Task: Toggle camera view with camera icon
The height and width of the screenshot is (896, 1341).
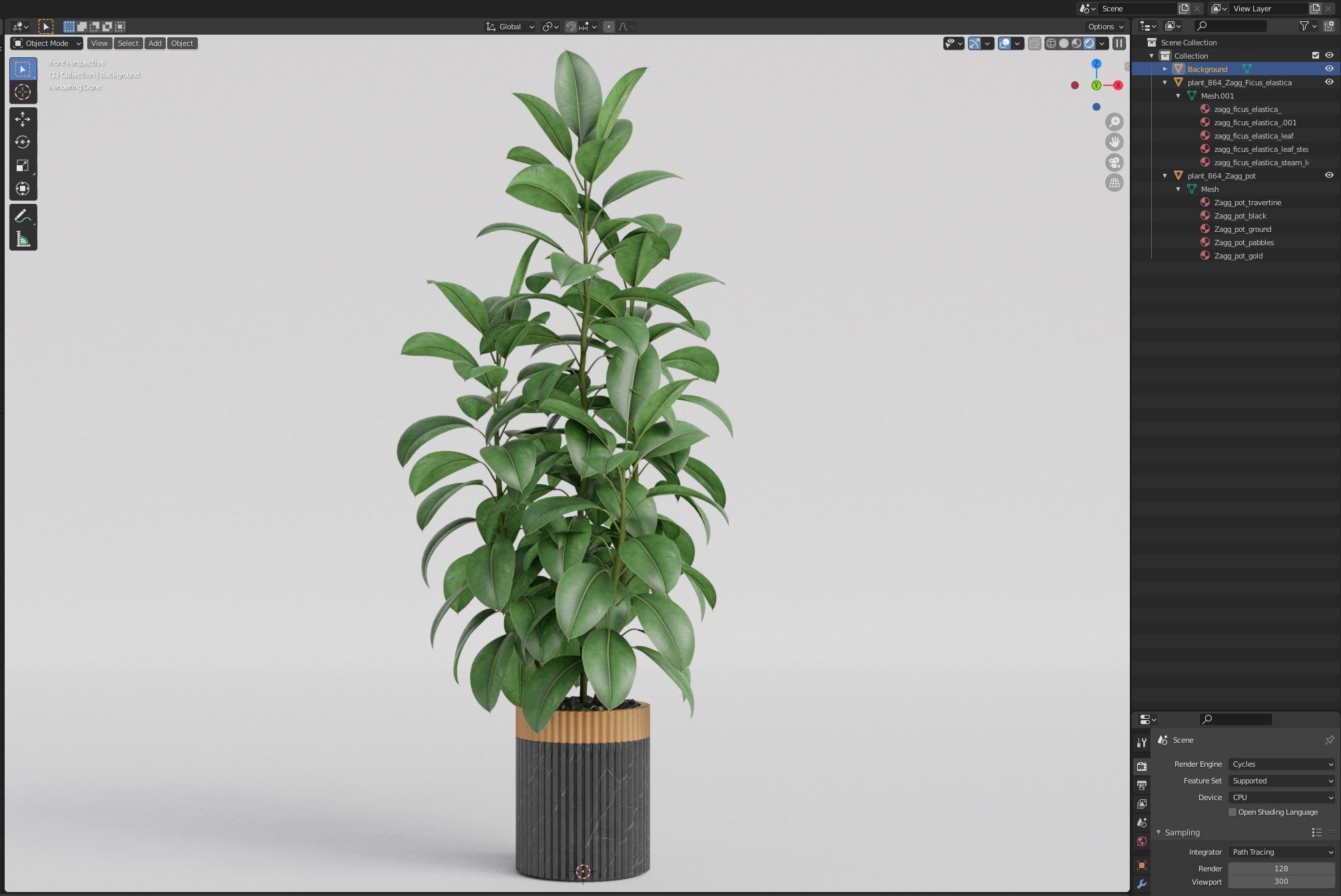Action: 1114,163
